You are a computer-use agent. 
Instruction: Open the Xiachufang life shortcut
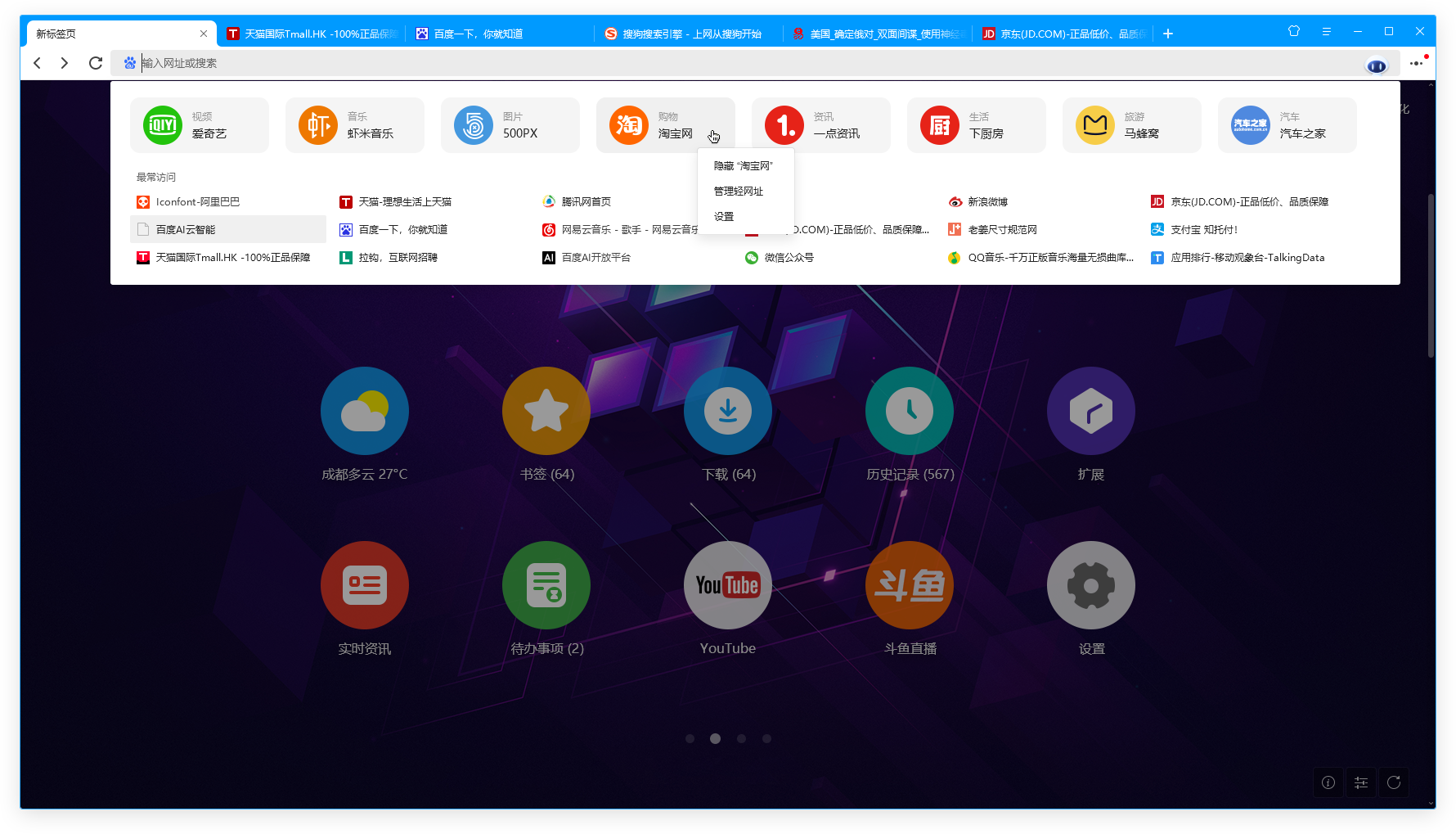click(x=976, y=125)
